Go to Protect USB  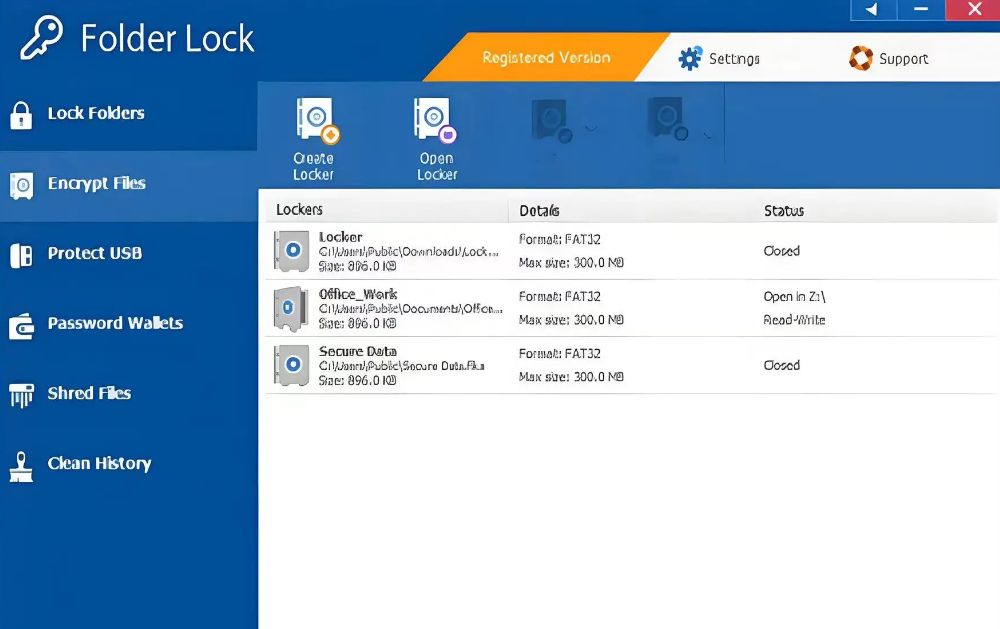click(x=94, y=254)
